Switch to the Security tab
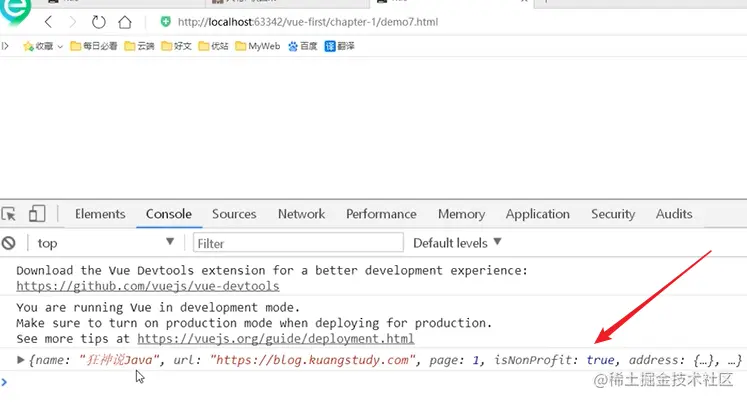This screenshot has width=747, height=402. pos(613,214)
